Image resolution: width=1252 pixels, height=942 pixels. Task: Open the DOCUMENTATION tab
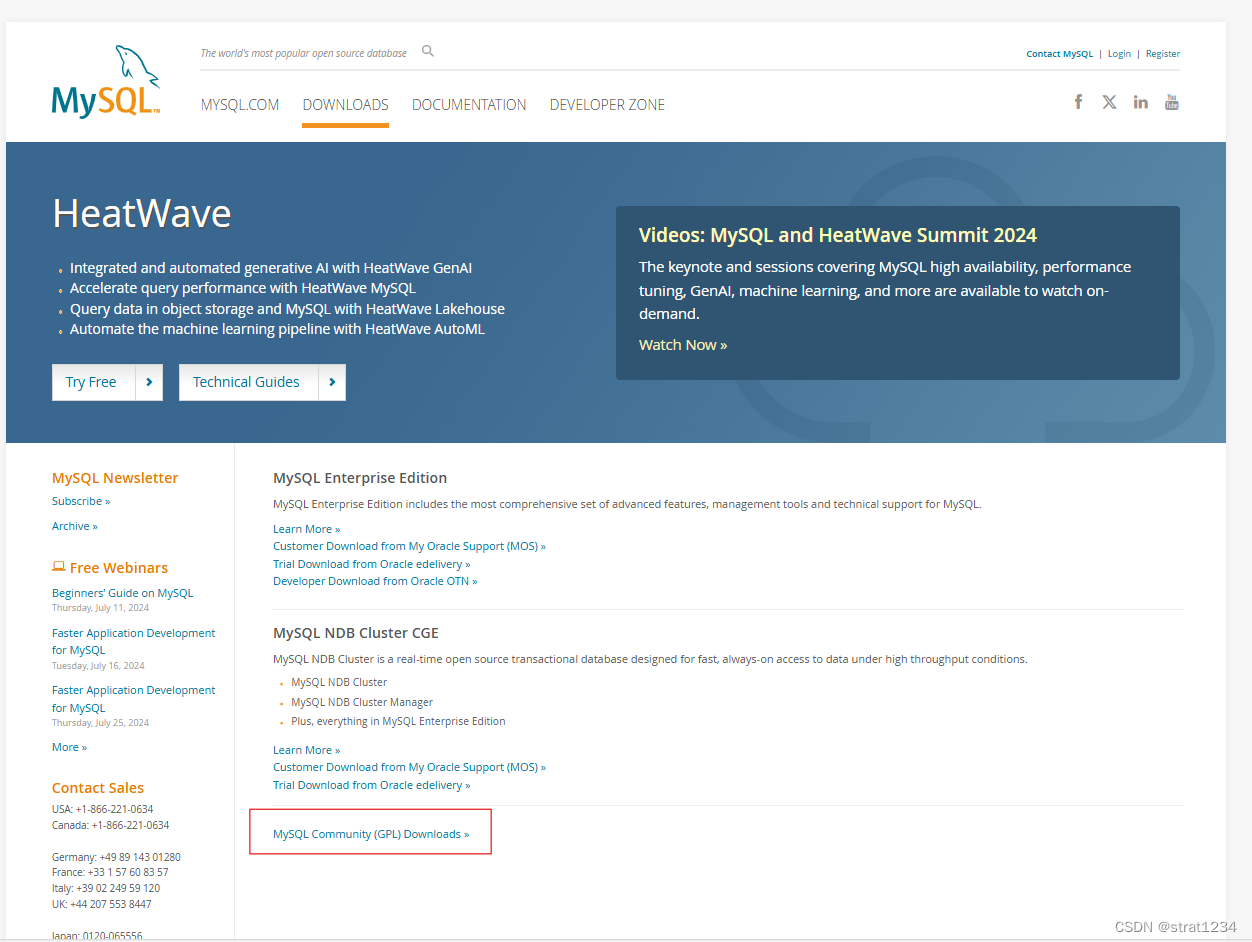(x=469, y=104)
